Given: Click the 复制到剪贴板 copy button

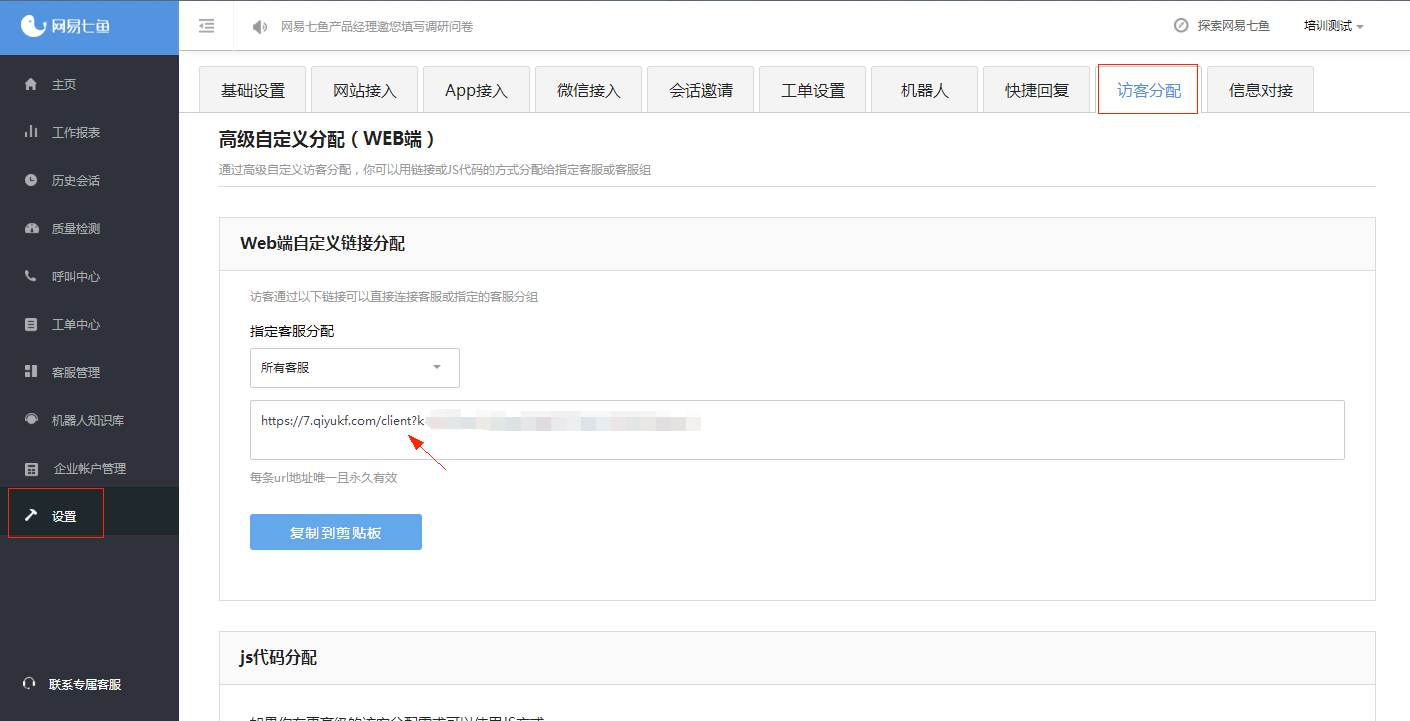Looking at the screenshot, I should pos(335,531).
